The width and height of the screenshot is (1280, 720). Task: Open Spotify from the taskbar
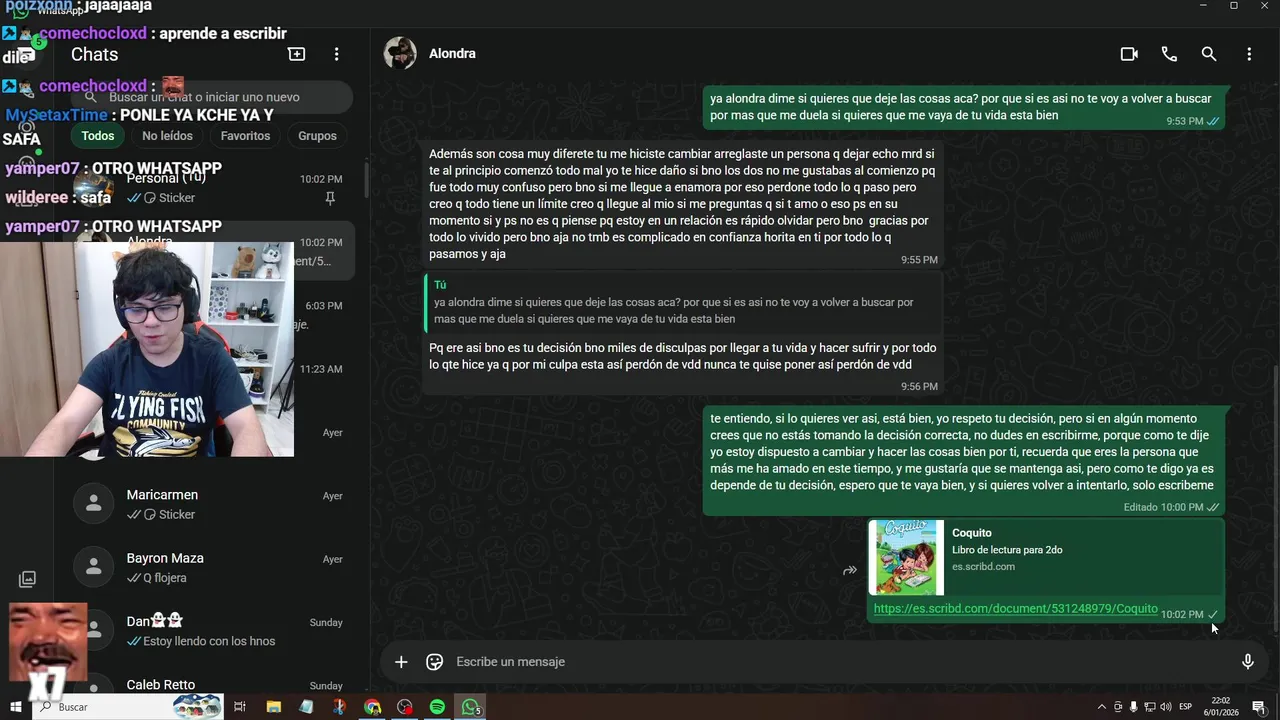pos(437,707)
